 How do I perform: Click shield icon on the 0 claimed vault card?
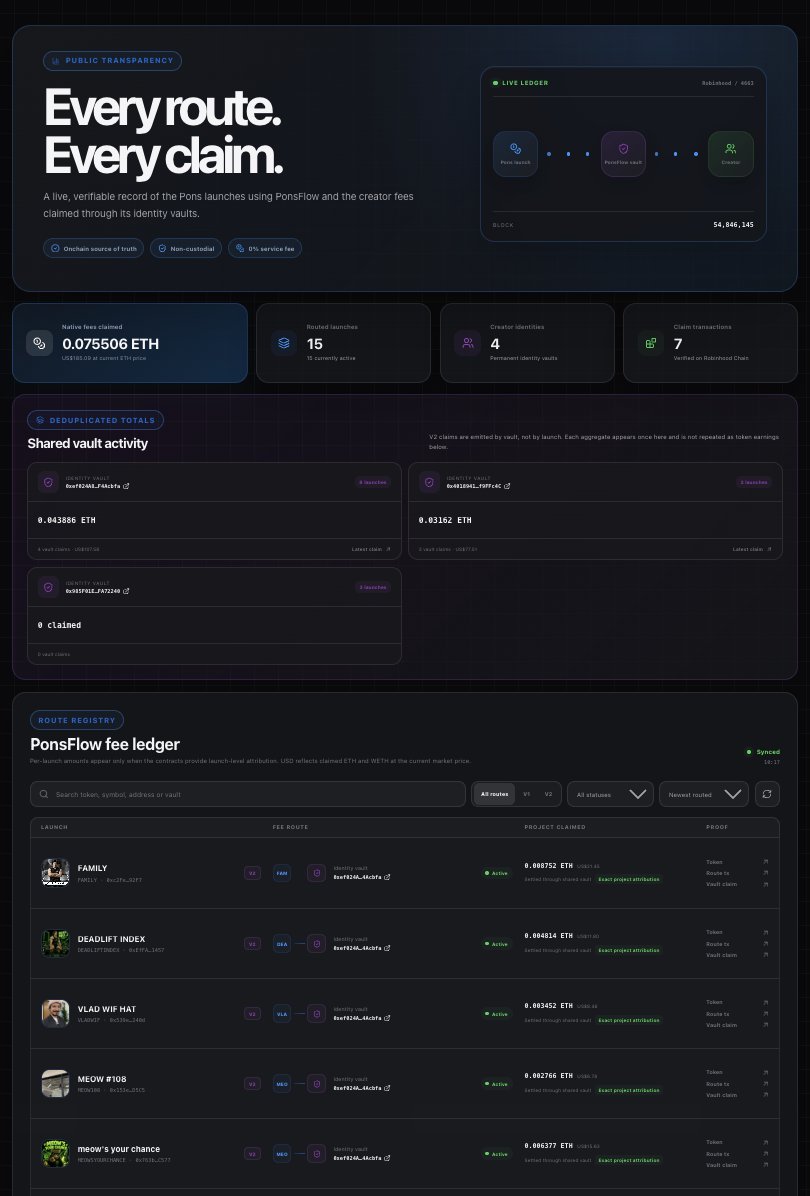click(48, 587)
